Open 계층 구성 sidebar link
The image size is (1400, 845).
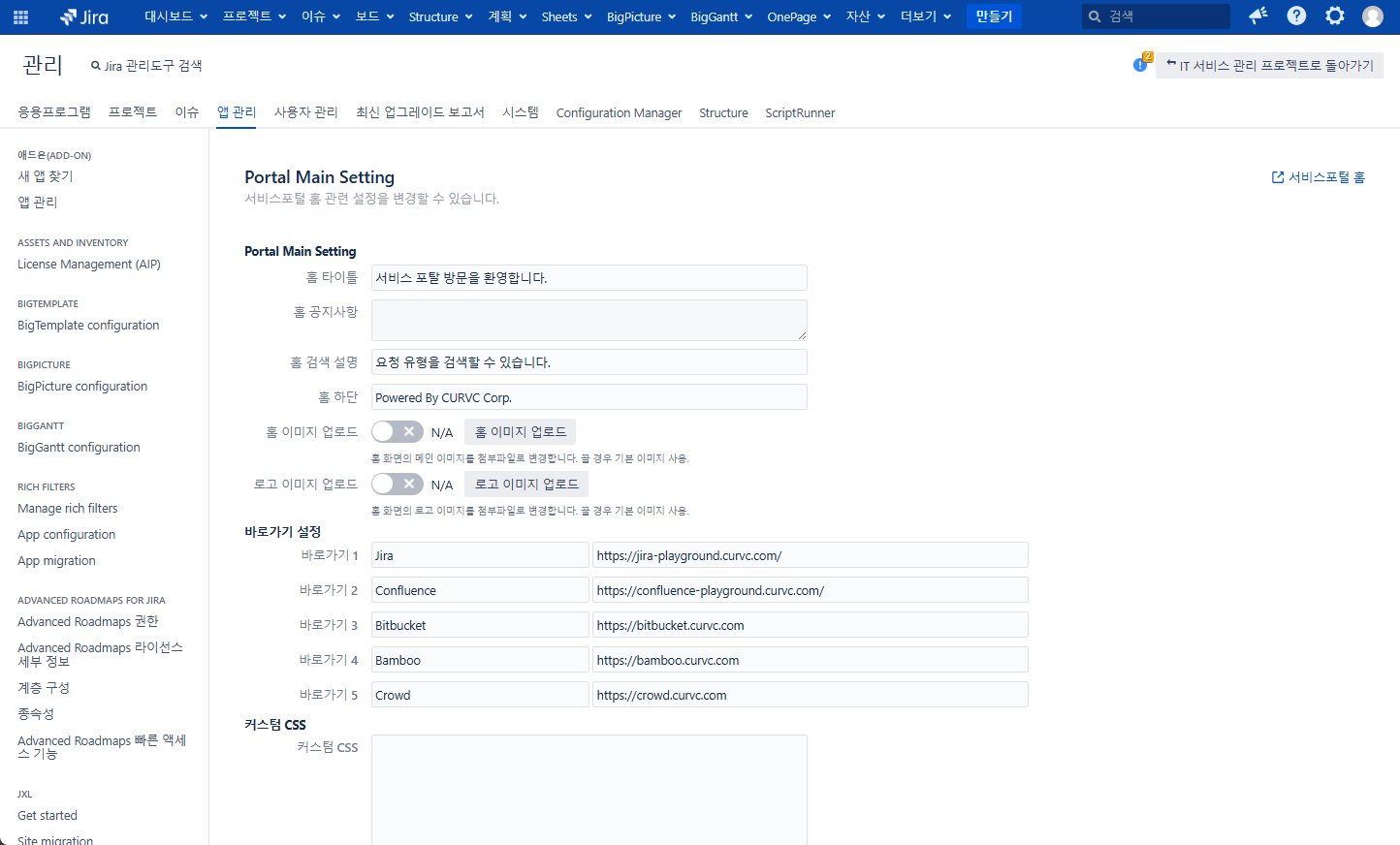pos(44,687)
